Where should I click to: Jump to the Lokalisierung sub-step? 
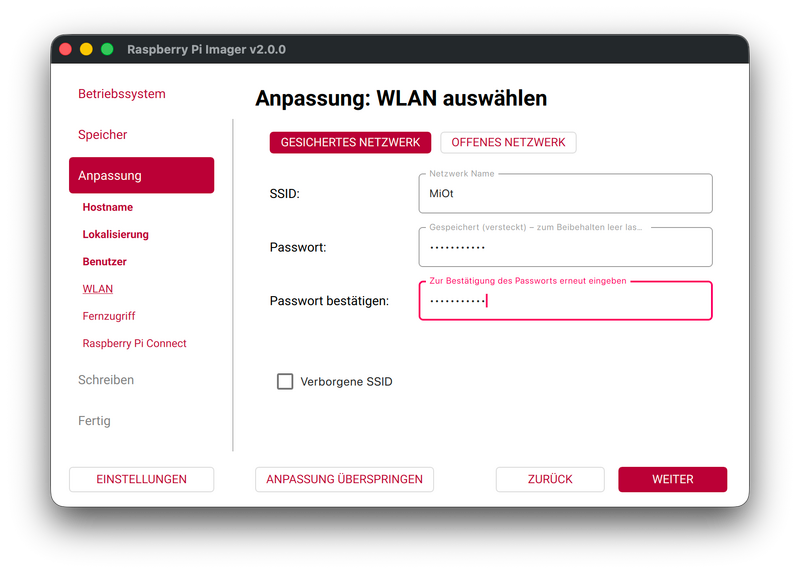(x=116, y=234)
